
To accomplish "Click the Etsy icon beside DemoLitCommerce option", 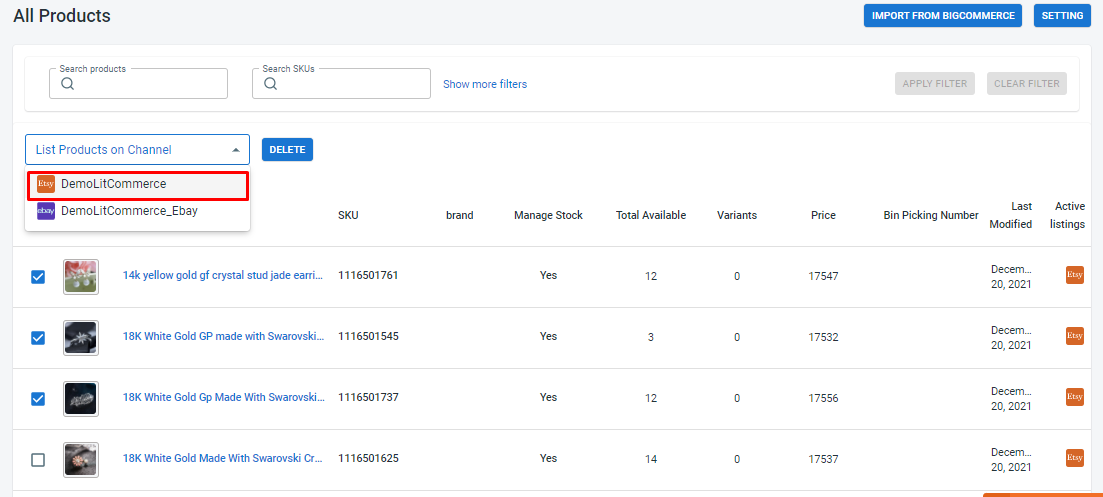I will (46, 184).
